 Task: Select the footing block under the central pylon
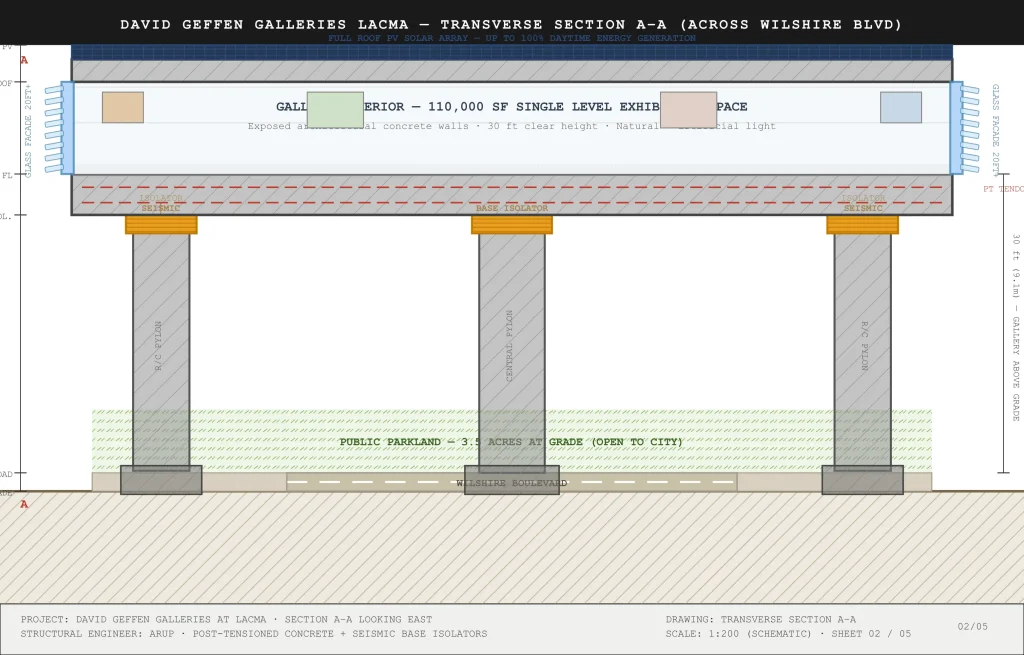click(x=511, y=480)
